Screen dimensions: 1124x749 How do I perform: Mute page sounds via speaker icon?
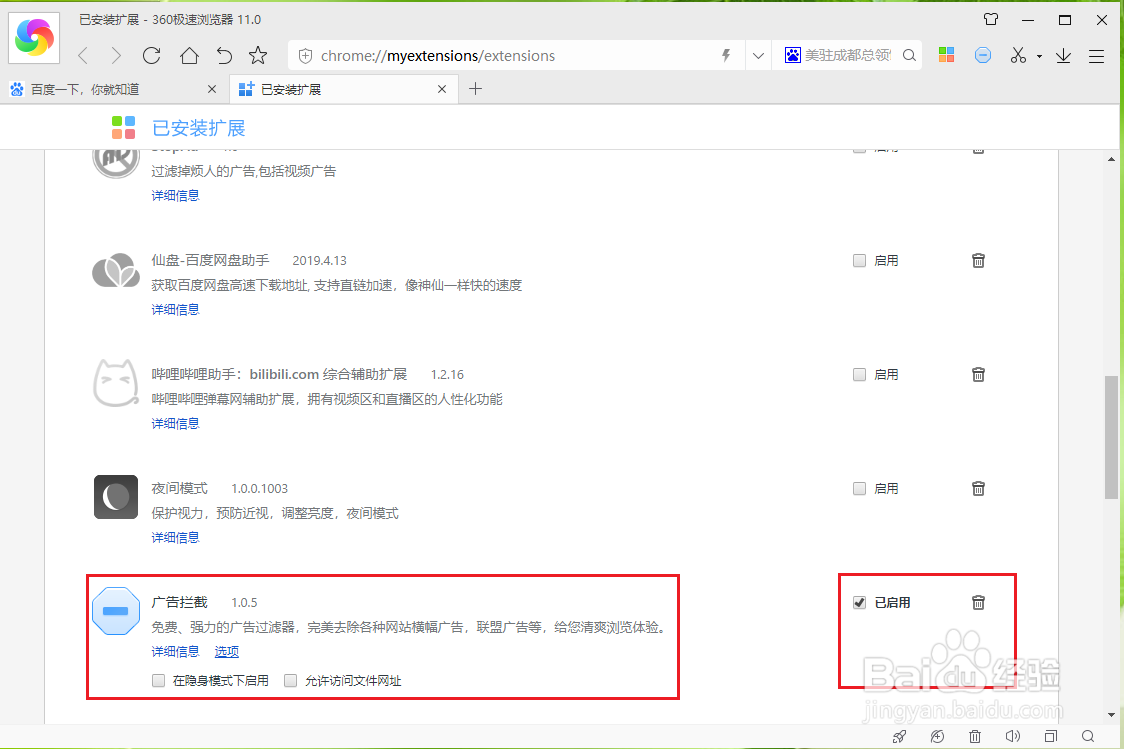1014,735
